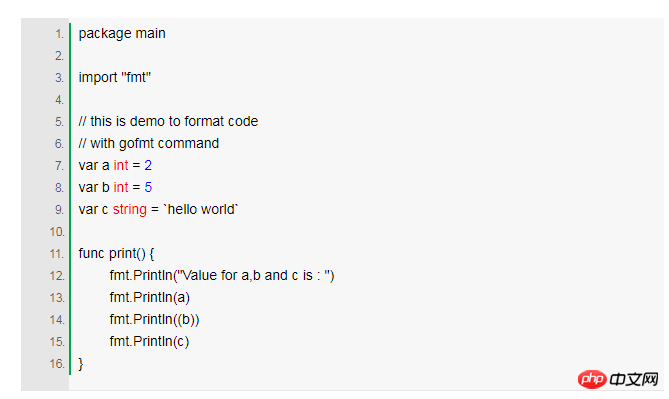Viewport: 669px width, 399px height.
Task: Click line number 7 in the gutter
Action: (x=59, y=166)
